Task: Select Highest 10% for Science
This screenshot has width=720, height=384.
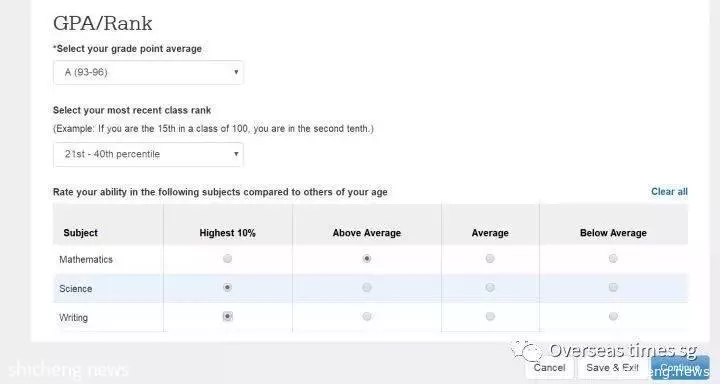Action: point(227,288)
